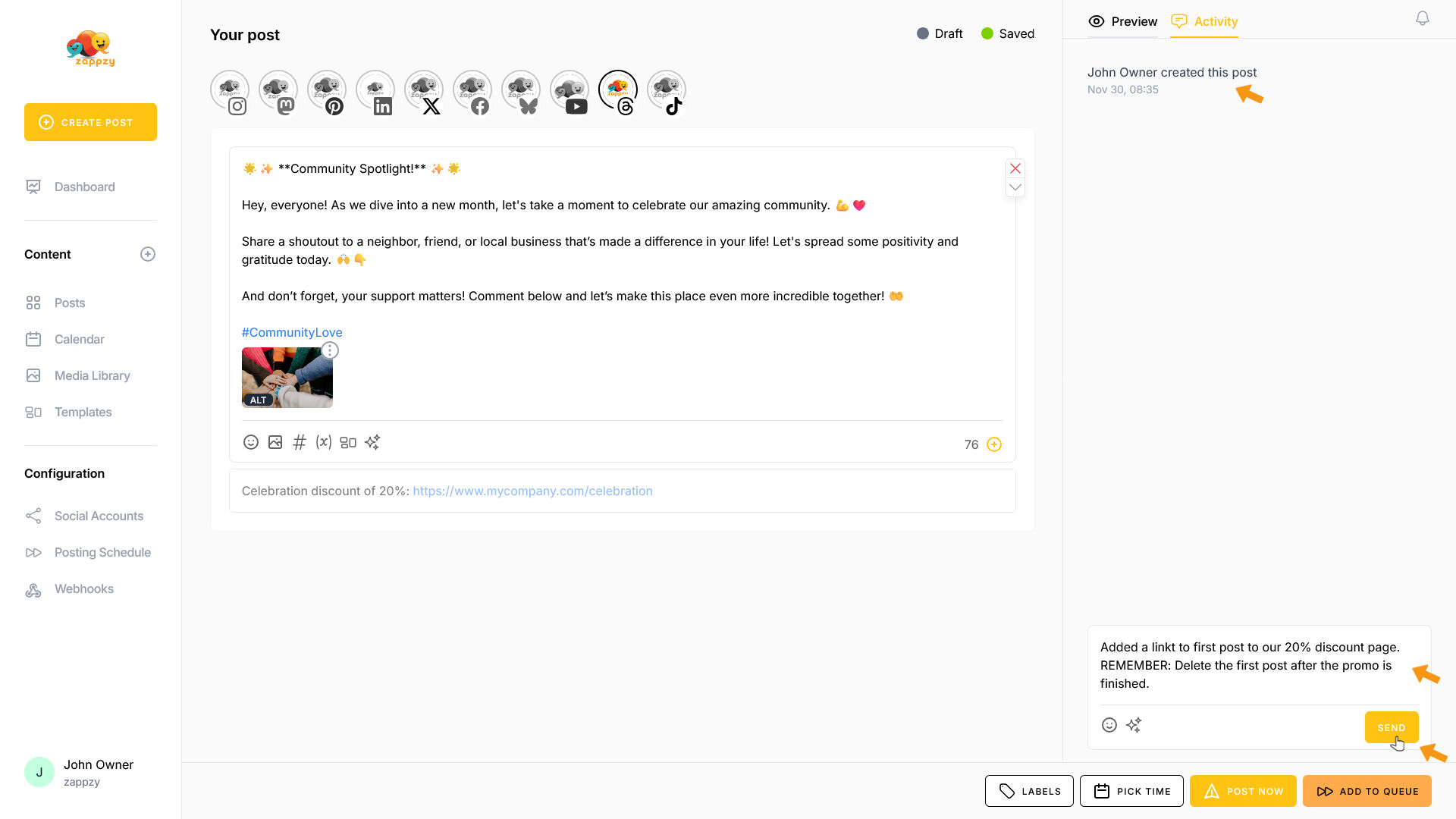Click the attached image thumbnail
The width and height of the screenshot is (1456, 819).
[287, 378]
